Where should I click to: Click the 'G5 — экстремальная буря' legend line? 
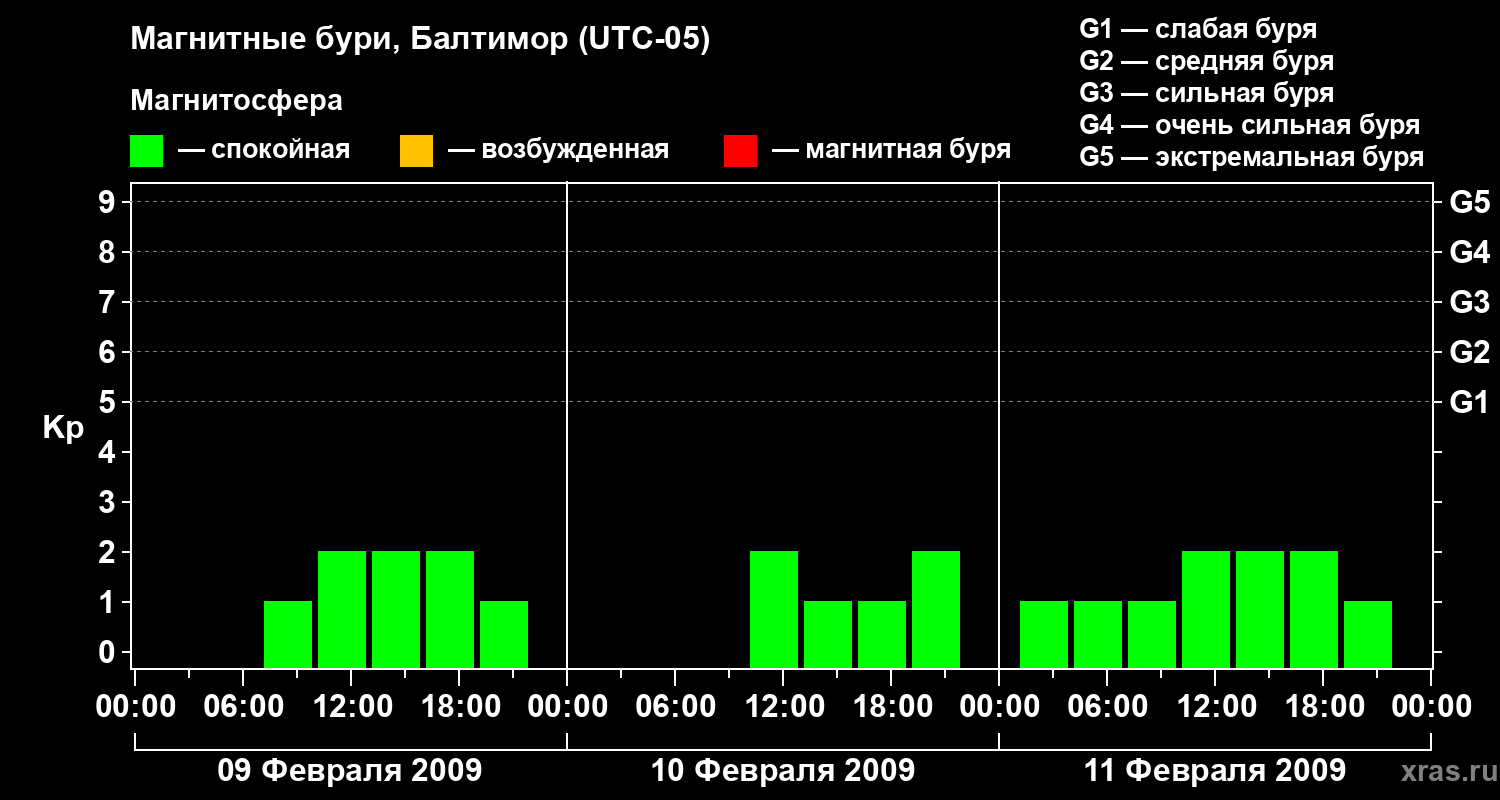click(x=1252, y=157)
